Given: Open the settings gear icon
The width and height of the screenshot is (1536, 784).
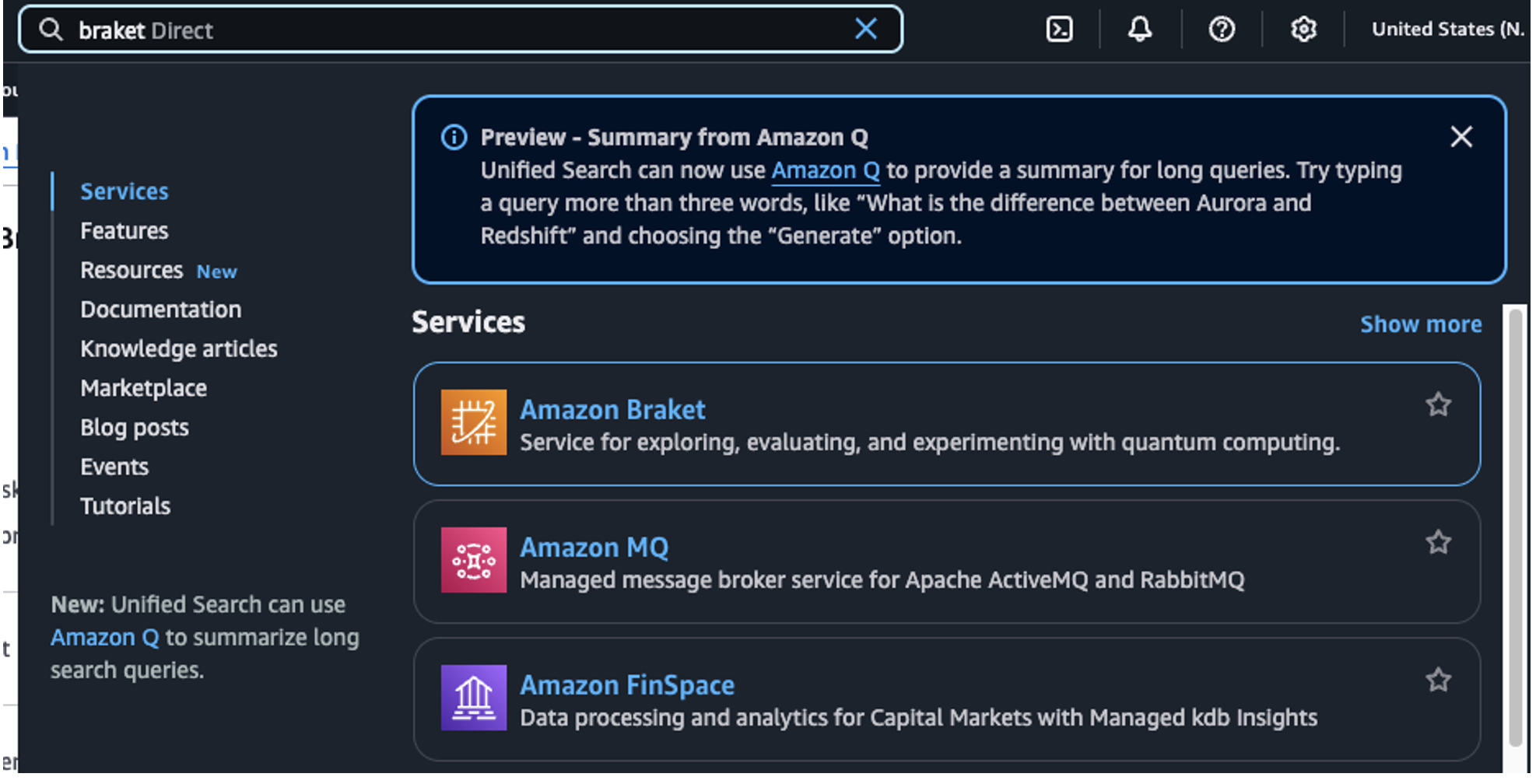Looking at the screenshot, I should [1303, 30].
